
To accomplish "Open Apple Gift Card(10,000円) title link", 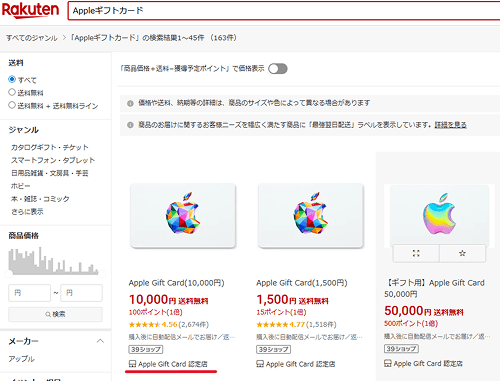I will pyautogui.click(x=176, y=283).
